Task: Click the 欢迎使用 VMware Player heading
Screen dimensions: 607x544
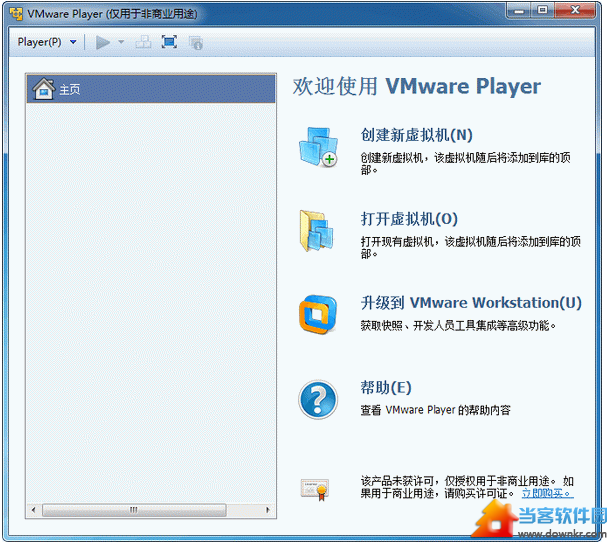Action: click(x=417, y=86)
